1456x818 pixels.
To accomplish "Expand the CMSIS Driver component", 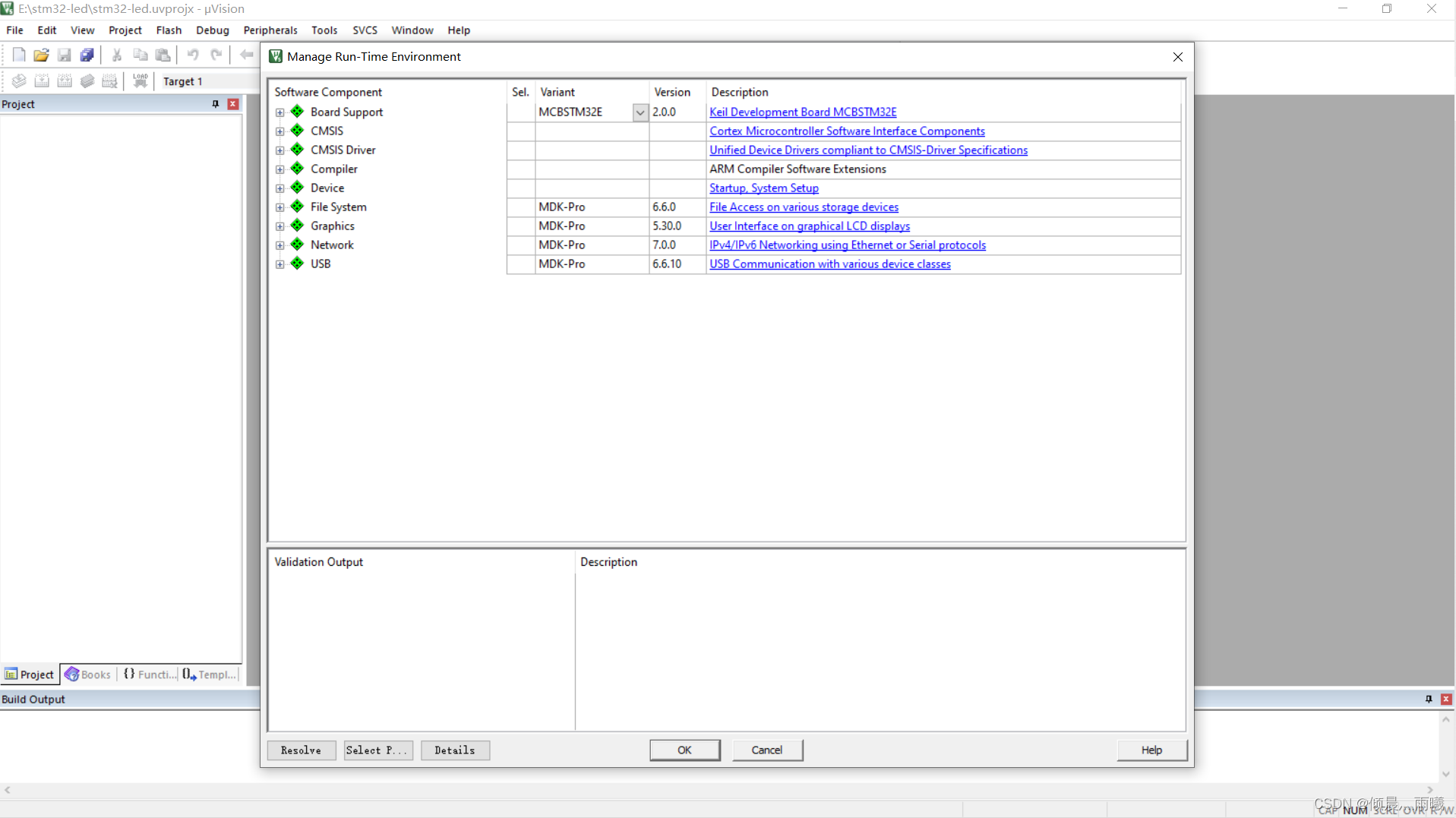I will [x=280, y=150].
